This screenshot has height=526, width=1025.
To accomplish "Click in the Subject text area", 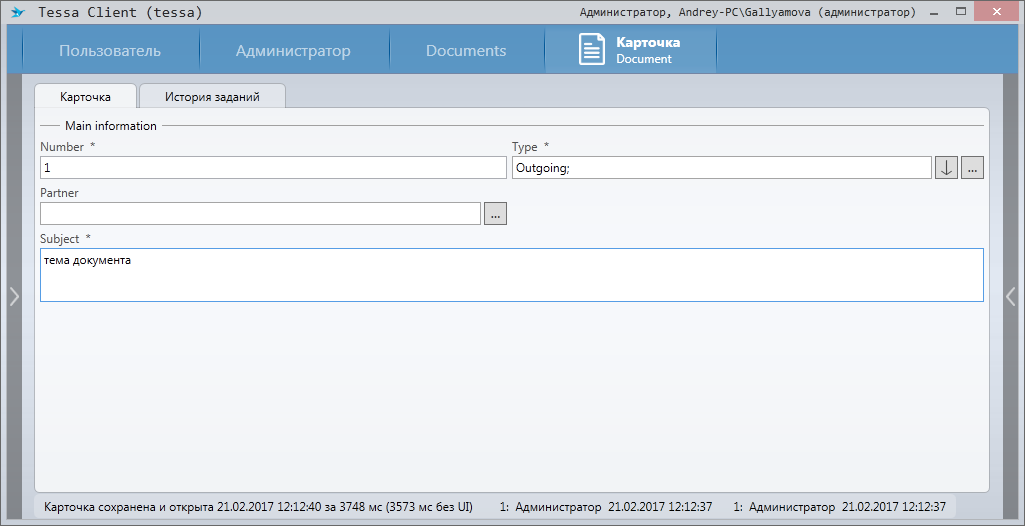I will pyautogui.click(x=511, y=275).
